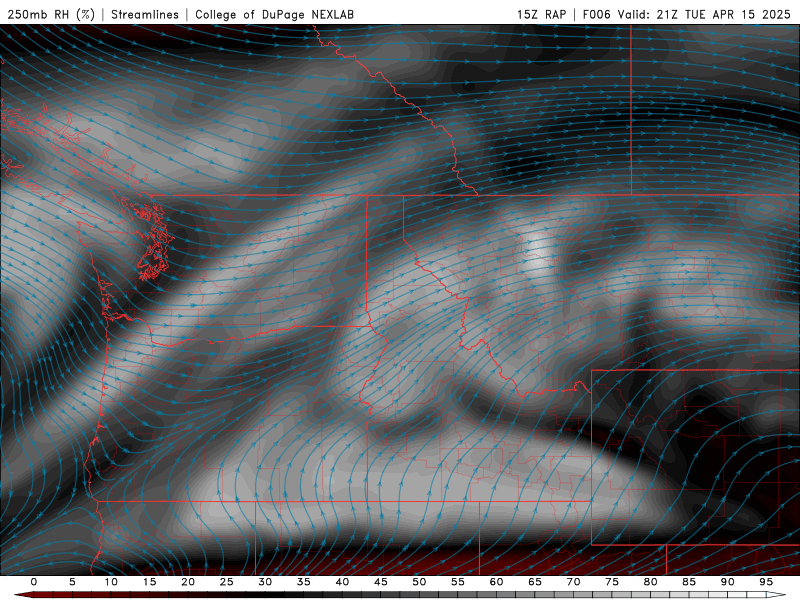Click the colorbar label '45'

(381, 582)
